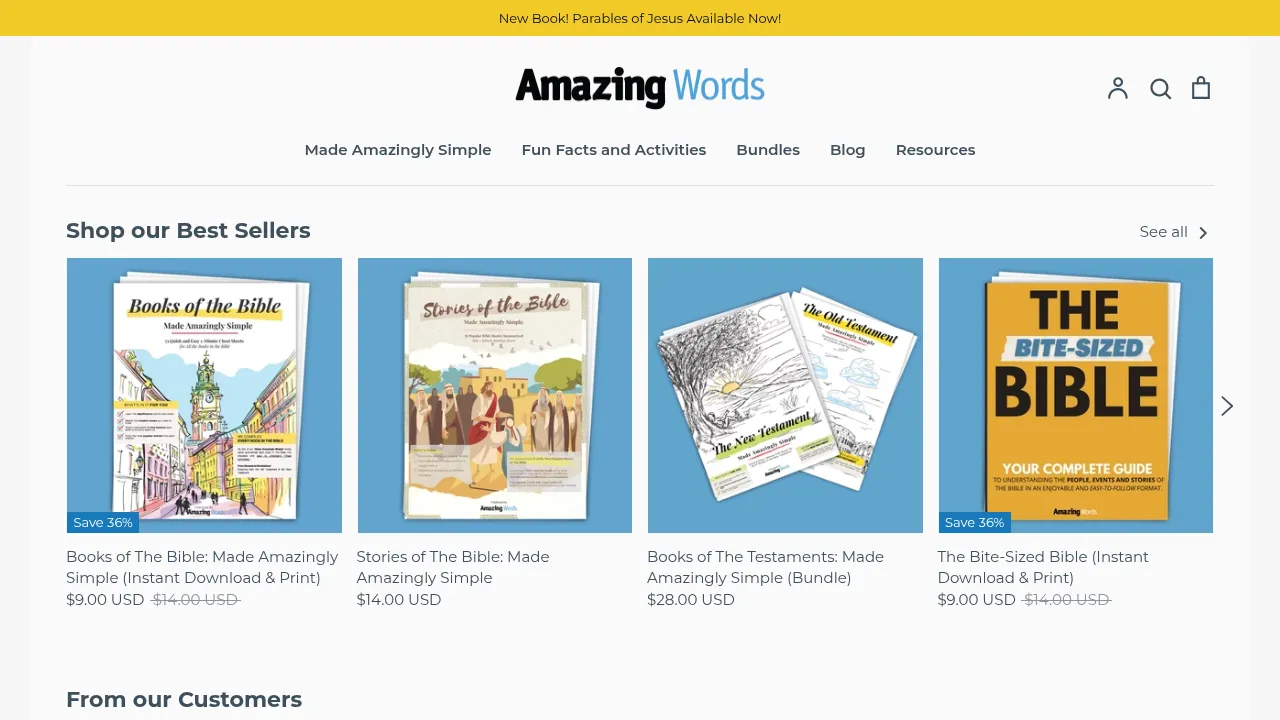Screen dimensions: 1280x720
Task: Click the search magnifying glass icon
Action: point(1160,88)
